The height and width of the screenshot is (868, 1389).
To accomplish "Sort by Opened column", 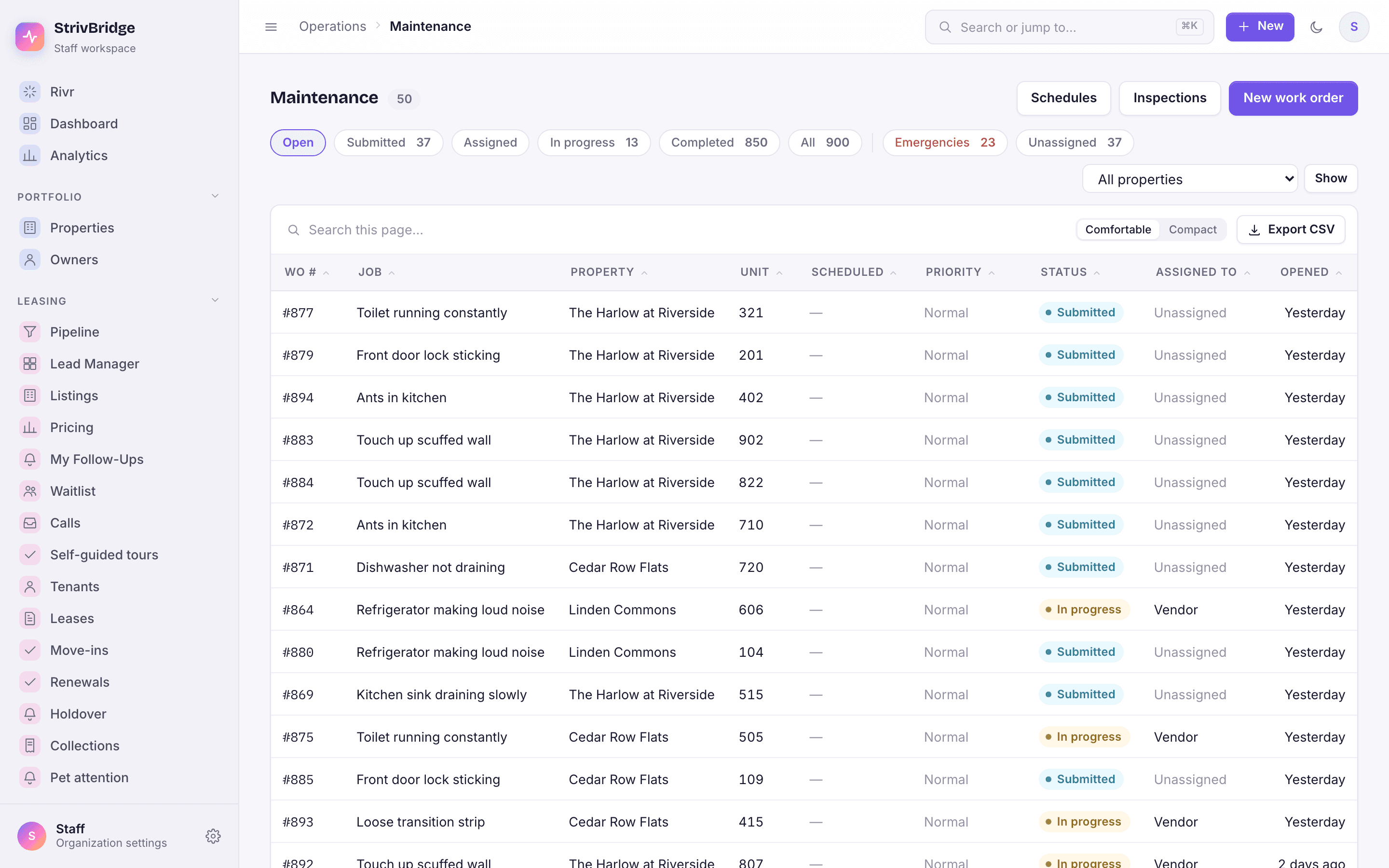I will tap(1311, 272).
